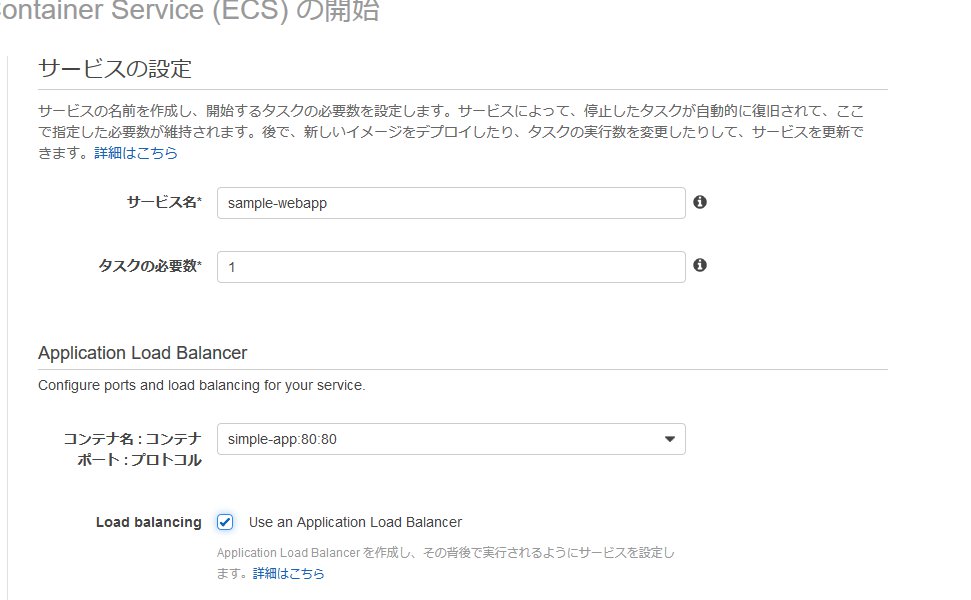Toggle the Use an Application Load Balancer checkbox

pos(225,522)
